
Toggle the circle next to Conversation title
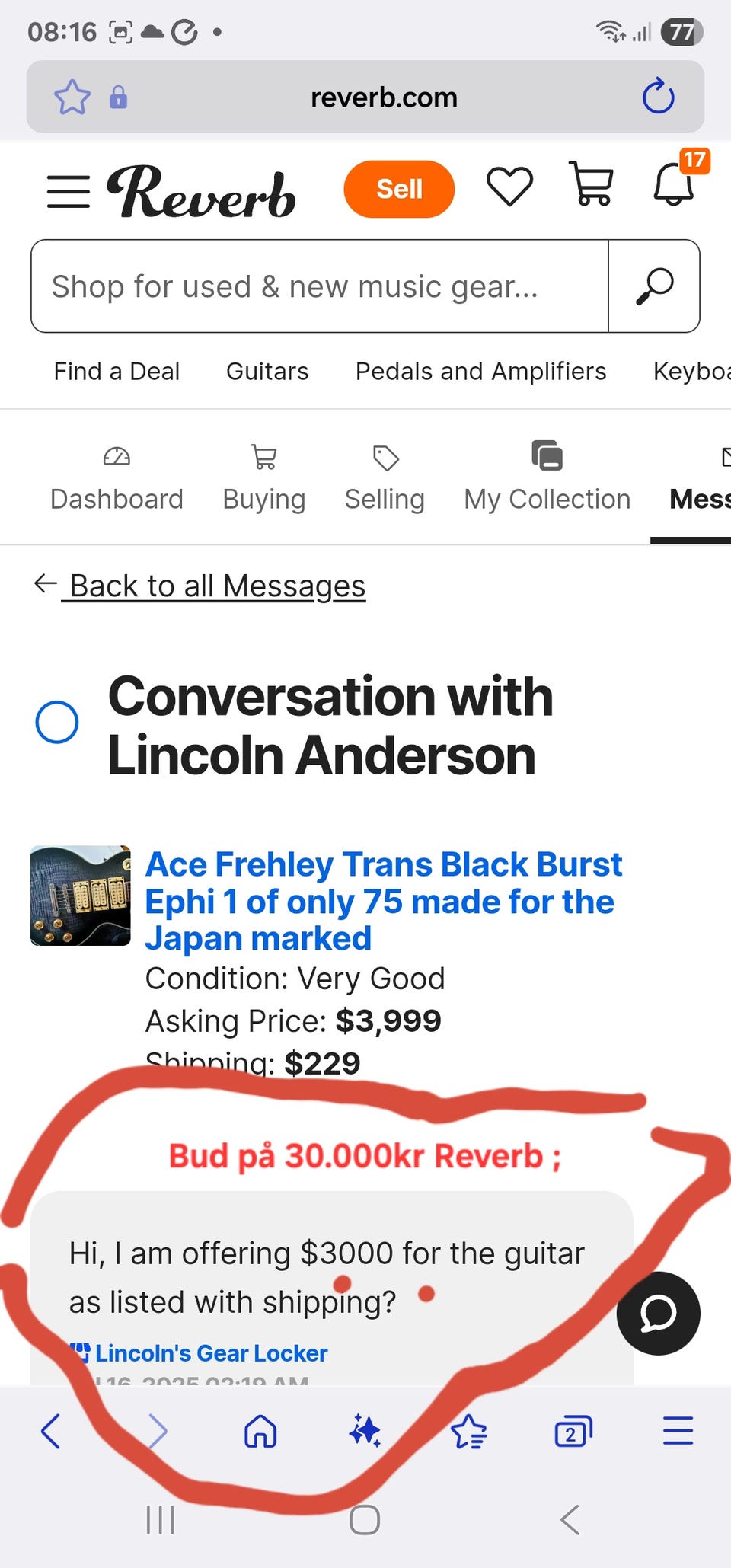[57, 723]
